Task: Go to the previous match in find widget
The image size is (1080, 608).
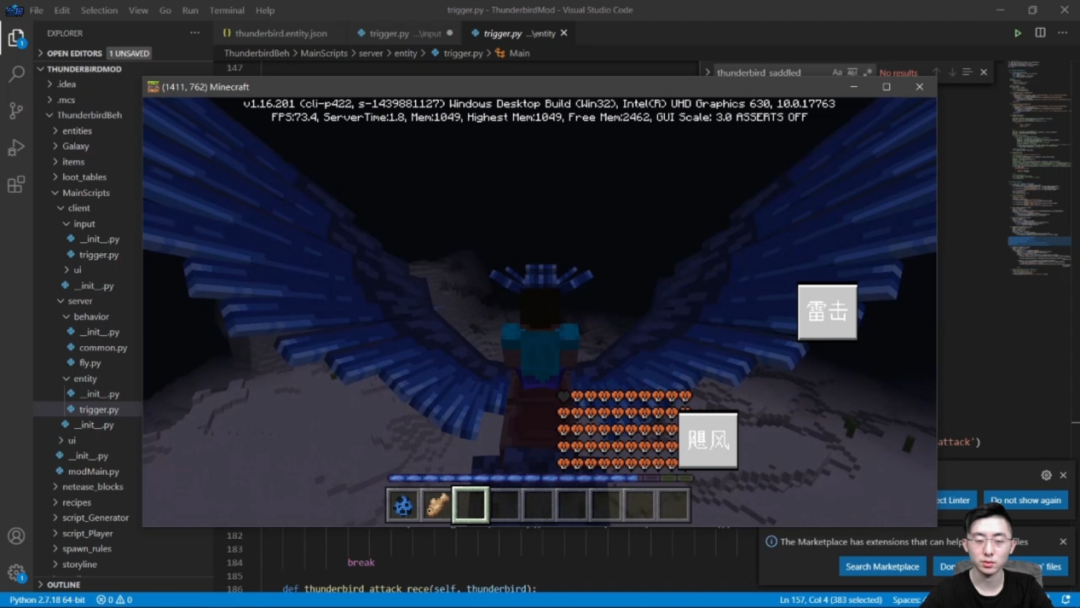Action: point(936,72)
